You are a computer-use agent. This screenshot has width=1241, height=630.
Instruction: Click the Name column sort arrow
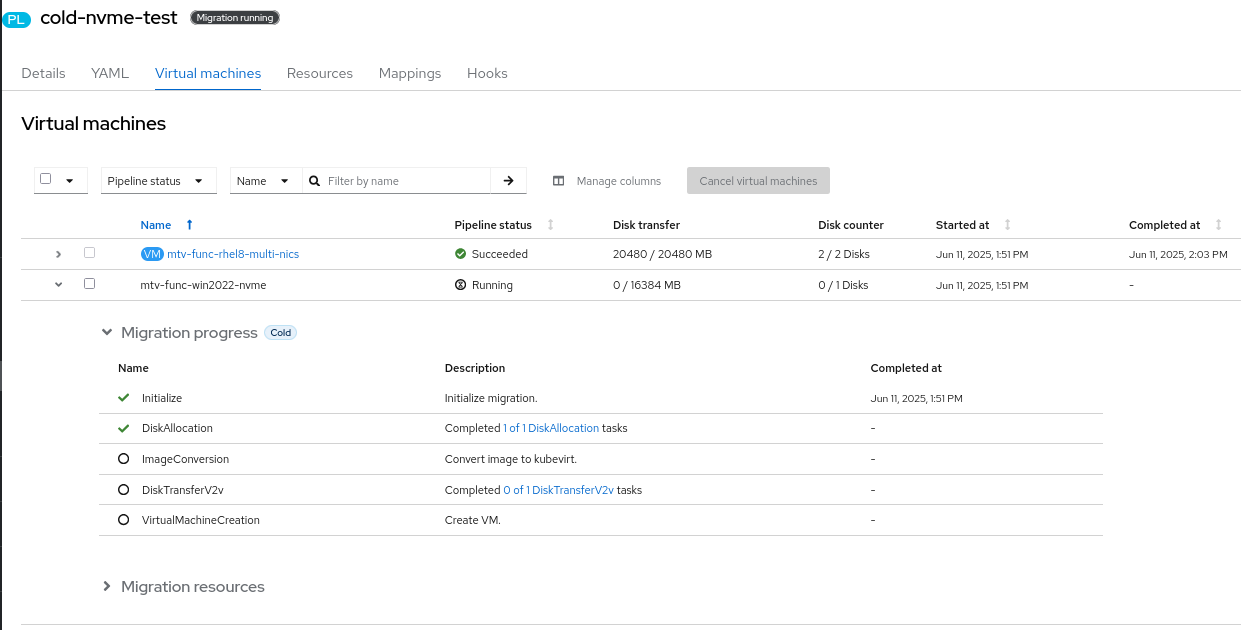pyautogui.click(x=190, y=225)
